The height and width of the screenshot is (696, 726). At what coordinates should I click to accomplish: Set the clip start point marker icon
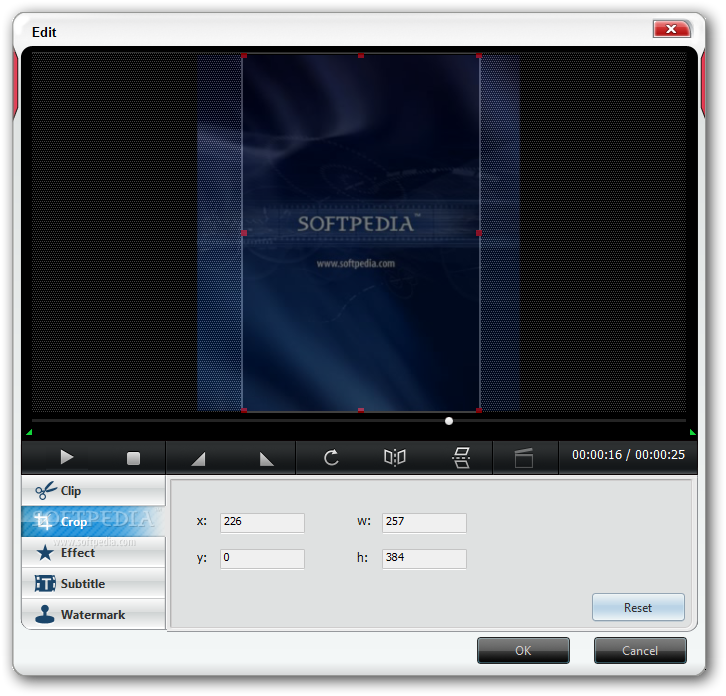[198, 459]
